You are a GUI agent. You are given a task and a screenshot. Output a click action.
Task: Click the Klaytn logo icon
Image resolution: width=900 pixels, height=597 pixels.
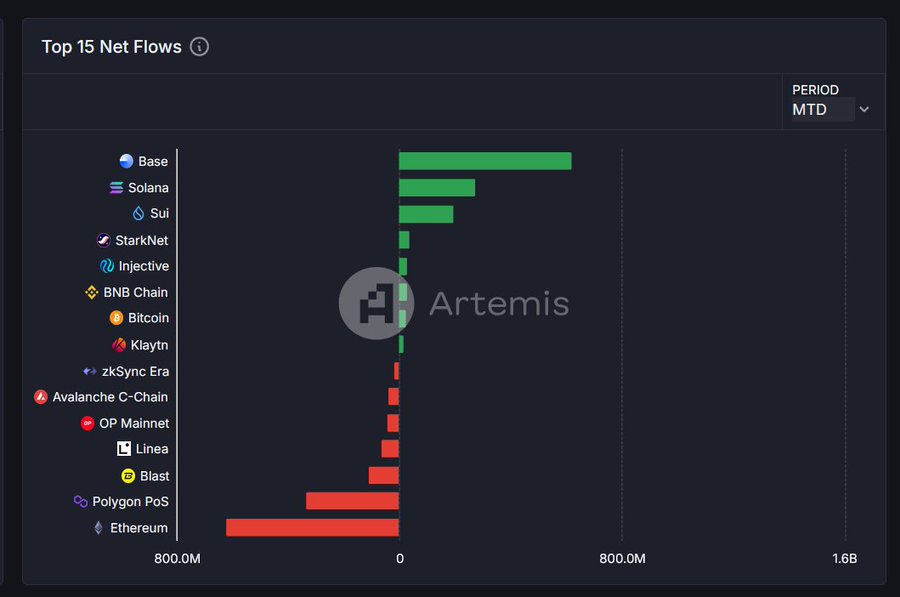pyautogui.click(x=119, y=344)
